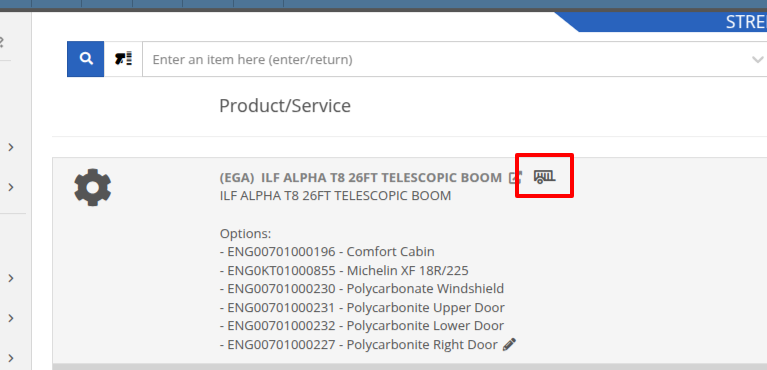767x370 pixels.
Task: Expand the fourth sidebar chevron
Action: (11, 318)
